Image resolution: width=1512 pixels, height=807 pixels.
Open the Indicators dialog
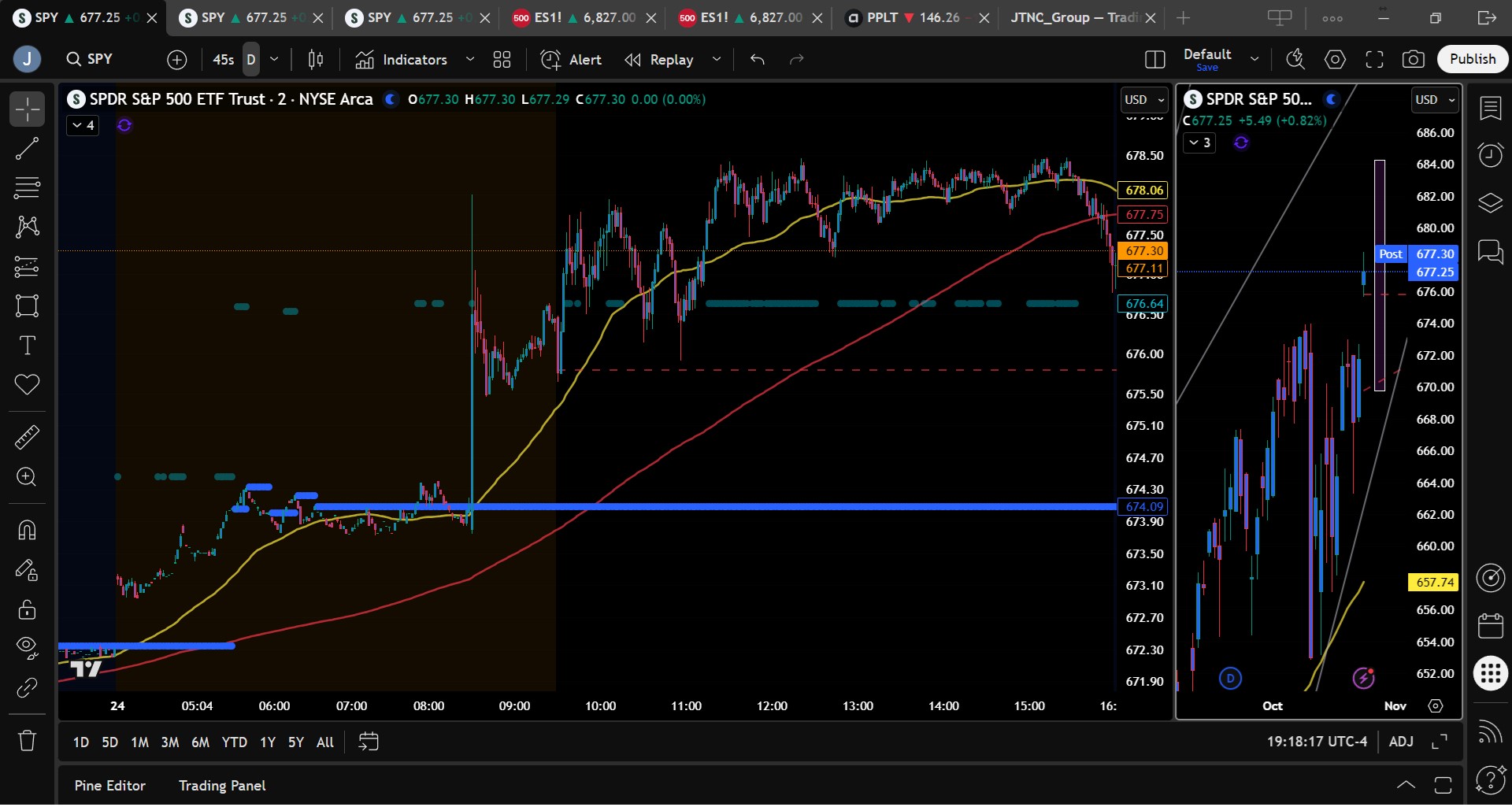(x=401, y=59)
